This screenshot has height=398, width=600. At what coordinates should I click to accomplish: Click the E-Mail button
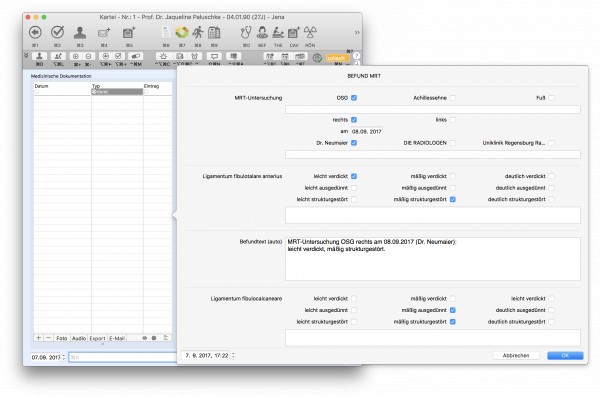coord(117,338)
